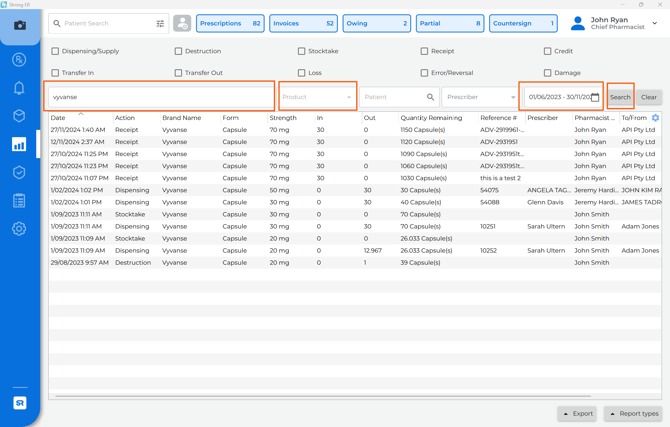Open the Countersign tab
This screenshot has width=670, height=427.
pyautogui.click(x=523, y=23)
